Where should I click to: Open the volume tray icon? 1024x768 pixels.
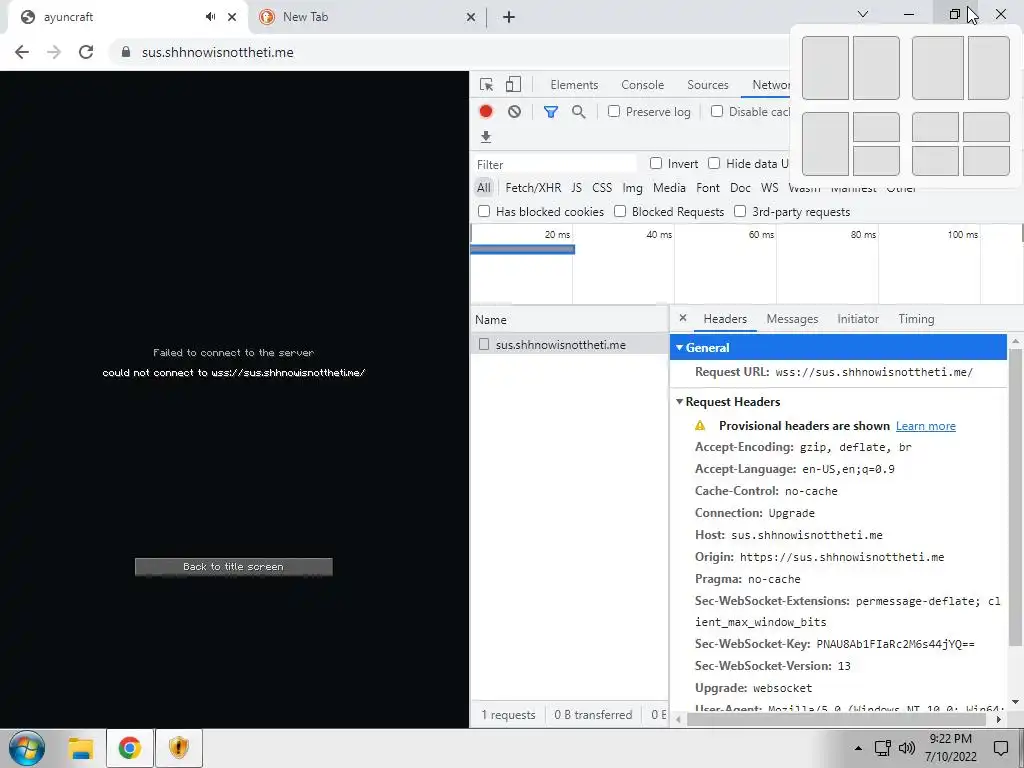pyautogui.click(x=906, y=748)
